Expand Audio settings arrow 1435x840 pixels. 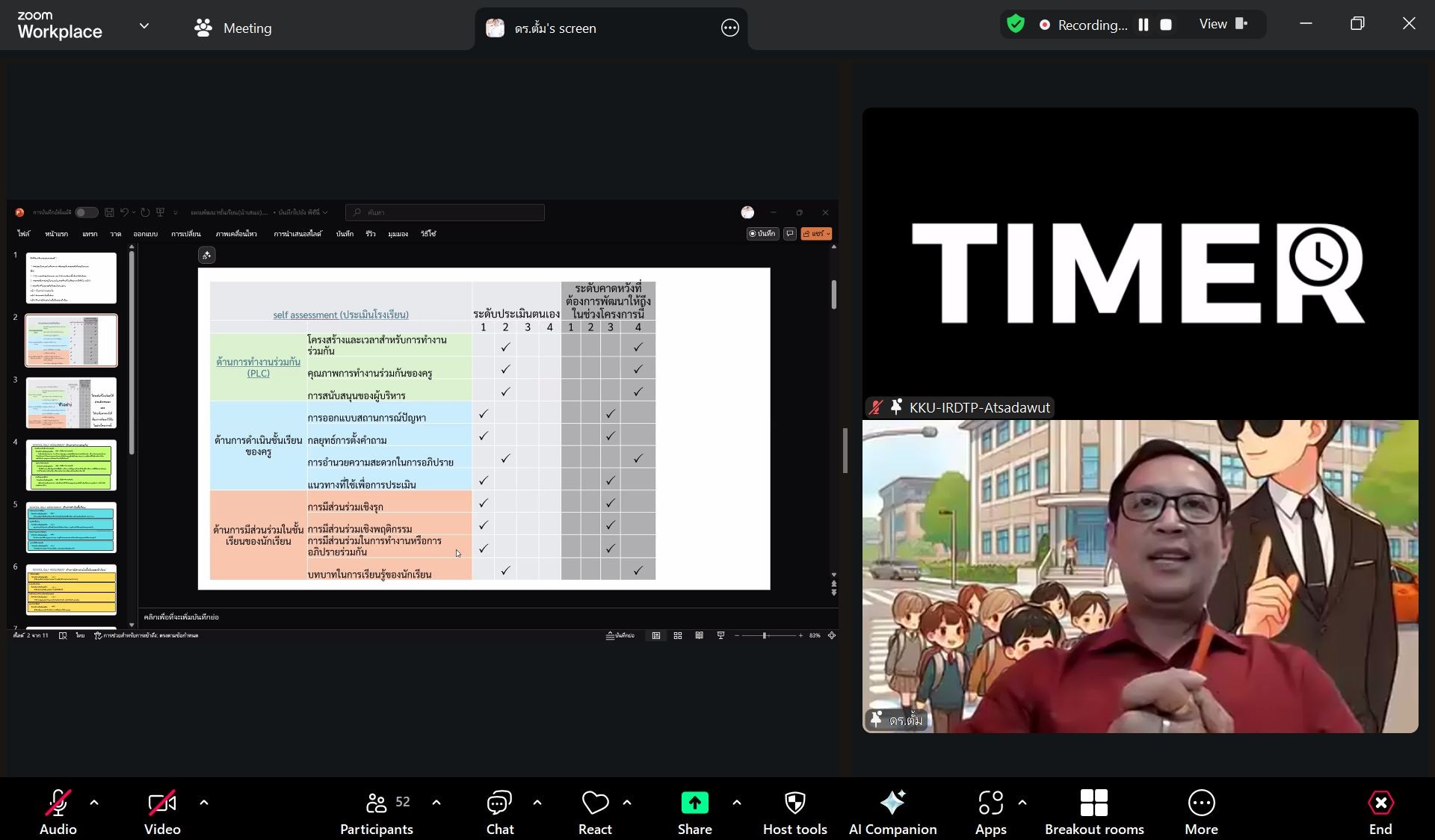(x=94, y=803)
